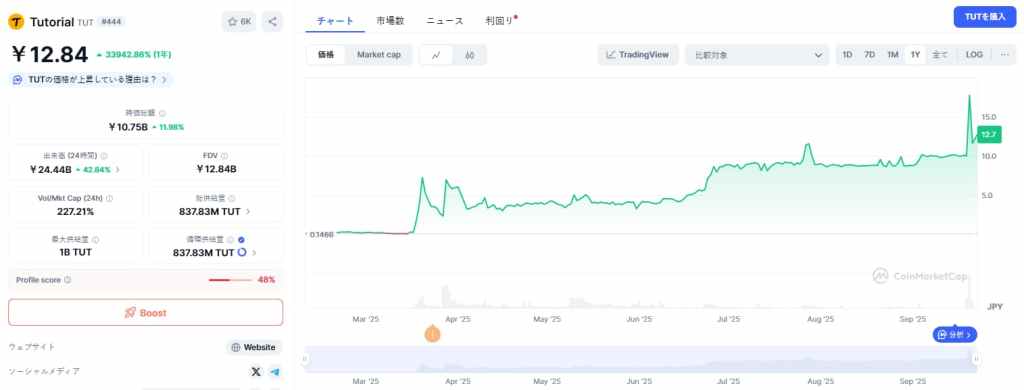Open more chart options (three dots)

(x=1004, y=55)
